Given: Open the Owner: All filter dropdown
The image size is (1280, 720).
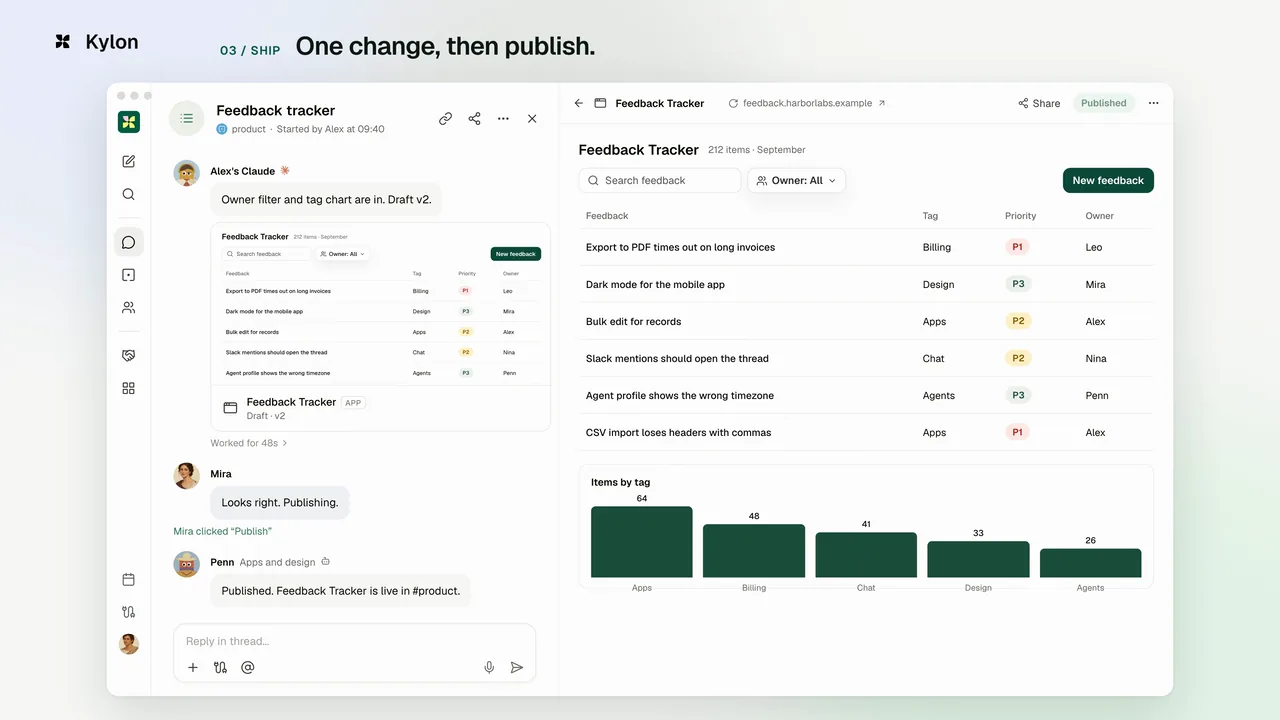Looking at the screenshot, I should click(x=797, y=180).
